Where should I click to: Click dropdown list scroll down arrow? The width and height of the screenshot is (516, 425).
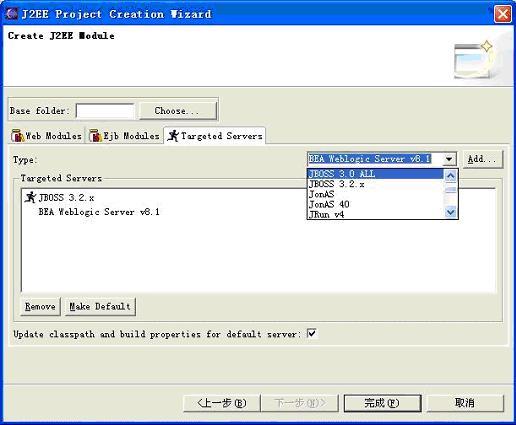pos(451,212)
